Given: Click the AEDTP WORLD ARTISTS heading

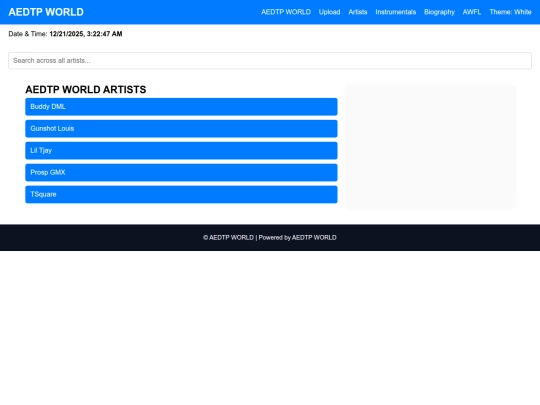Looking at the screenshot, I should [86, 90].
